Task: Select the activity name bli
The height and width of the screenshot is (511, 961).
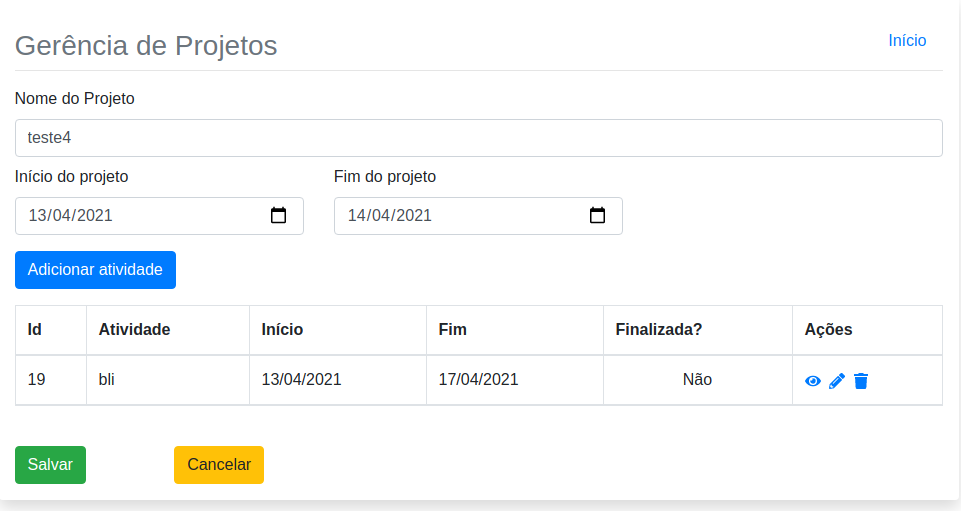Action: (x=107, y=380)
